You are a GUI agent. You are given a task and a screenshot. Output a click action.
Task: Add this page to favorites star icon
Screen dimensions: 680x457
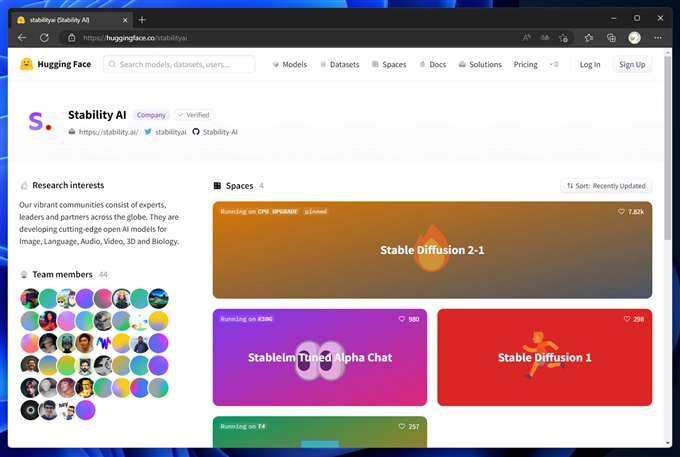point(563,38)
